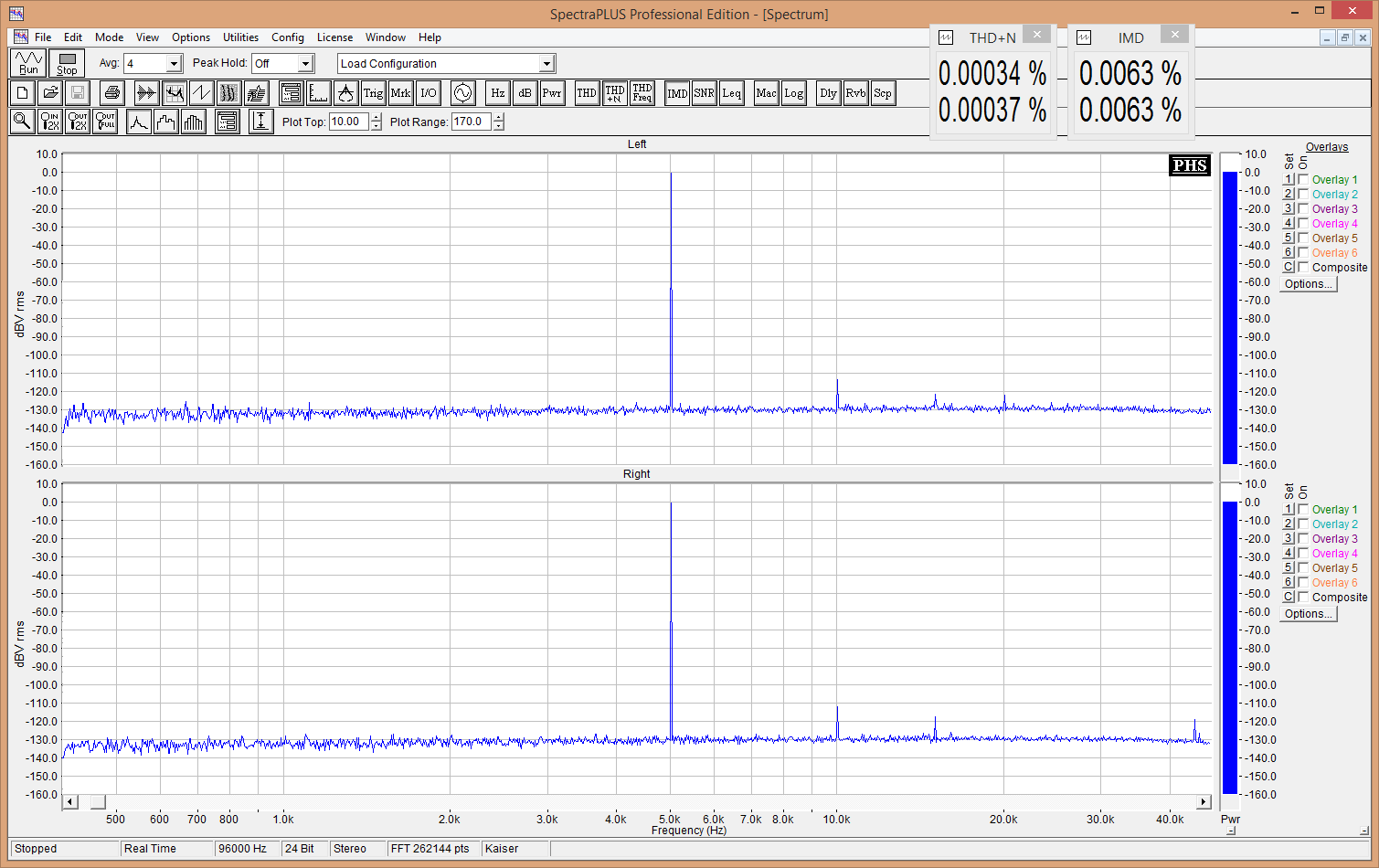Click Options button under Left overlays
The height and width of the screenshot is (868, 1379).
[x=1308, y=284]
